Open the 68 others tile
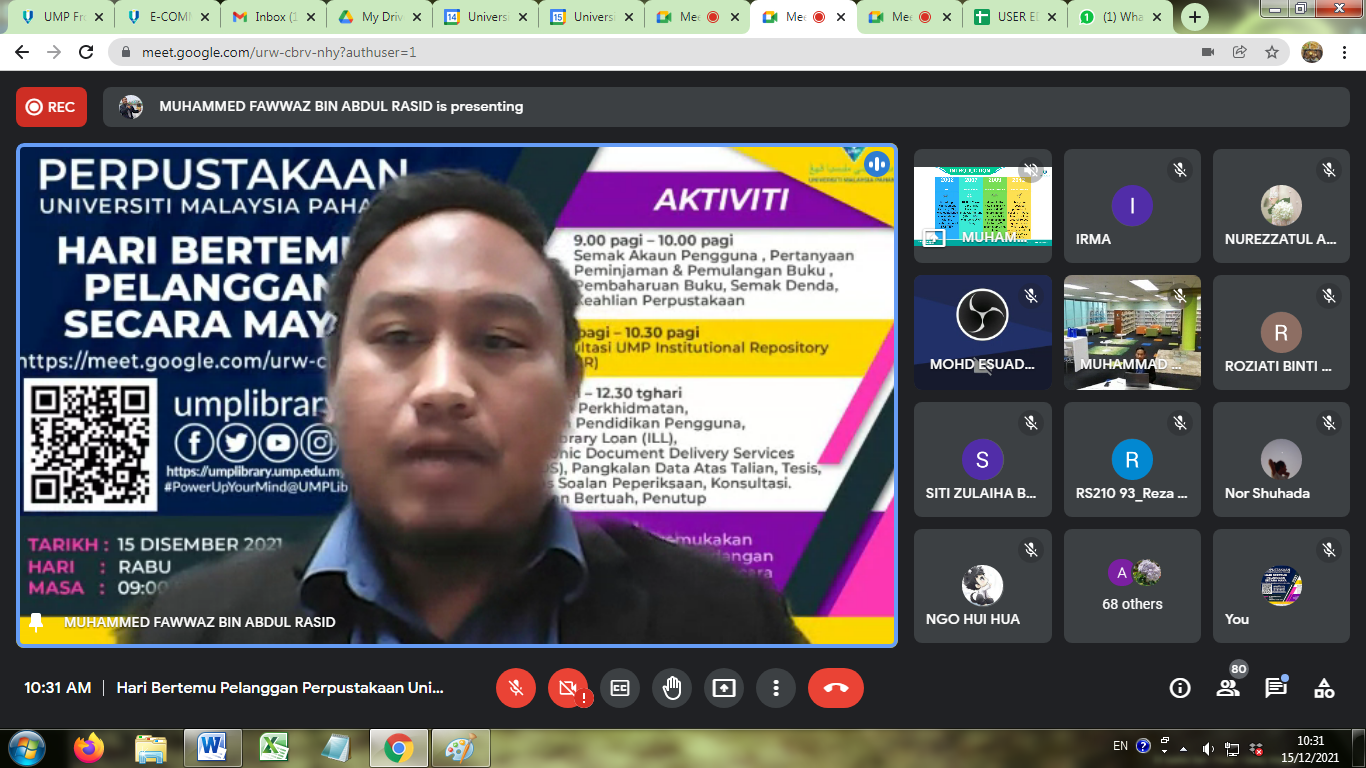Screen dimensions: 1366x768 1132,586
